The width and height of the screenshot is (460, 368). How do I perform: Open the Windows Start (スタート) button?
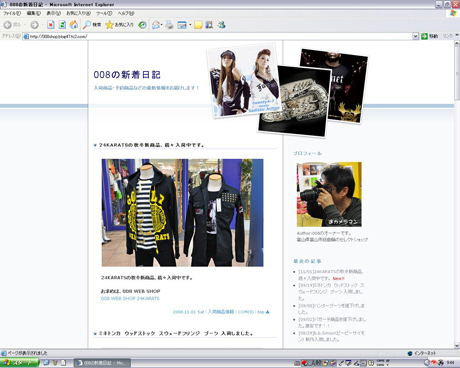tap(19, 363)
